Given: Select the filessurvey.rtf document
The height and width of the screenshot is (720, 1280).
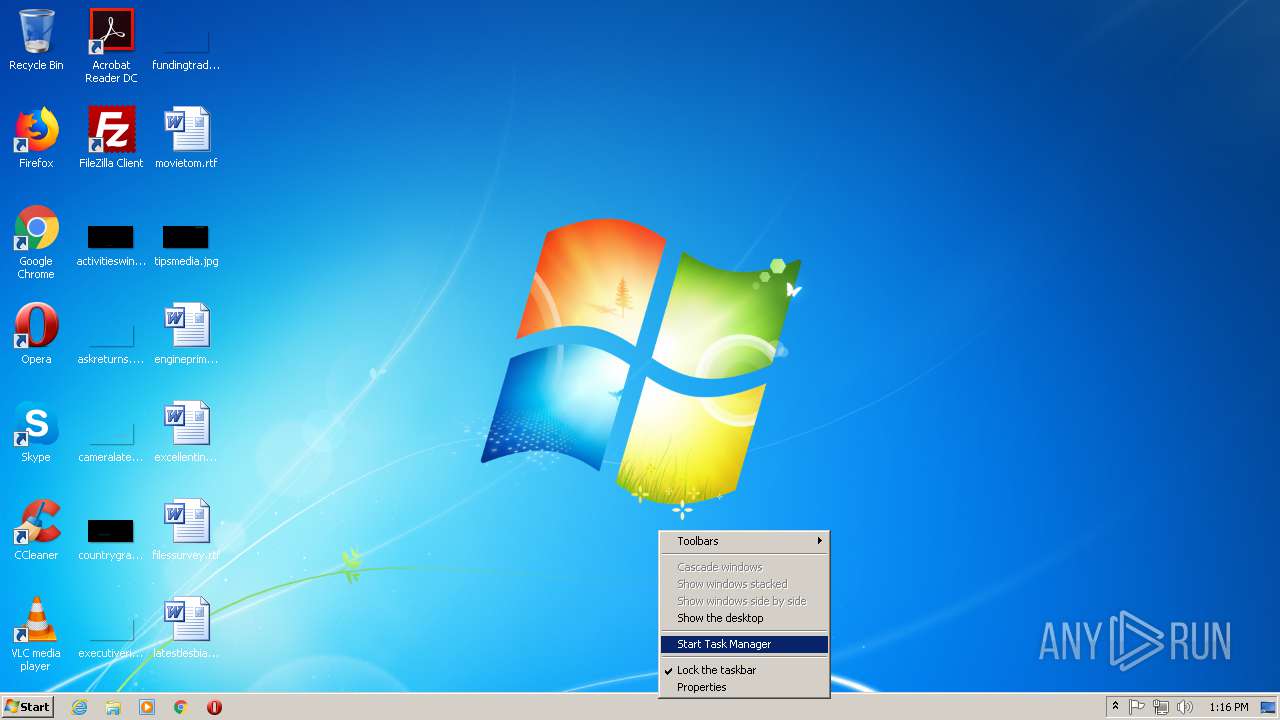Looking at the screenshot, I should [x=186, y=530].
